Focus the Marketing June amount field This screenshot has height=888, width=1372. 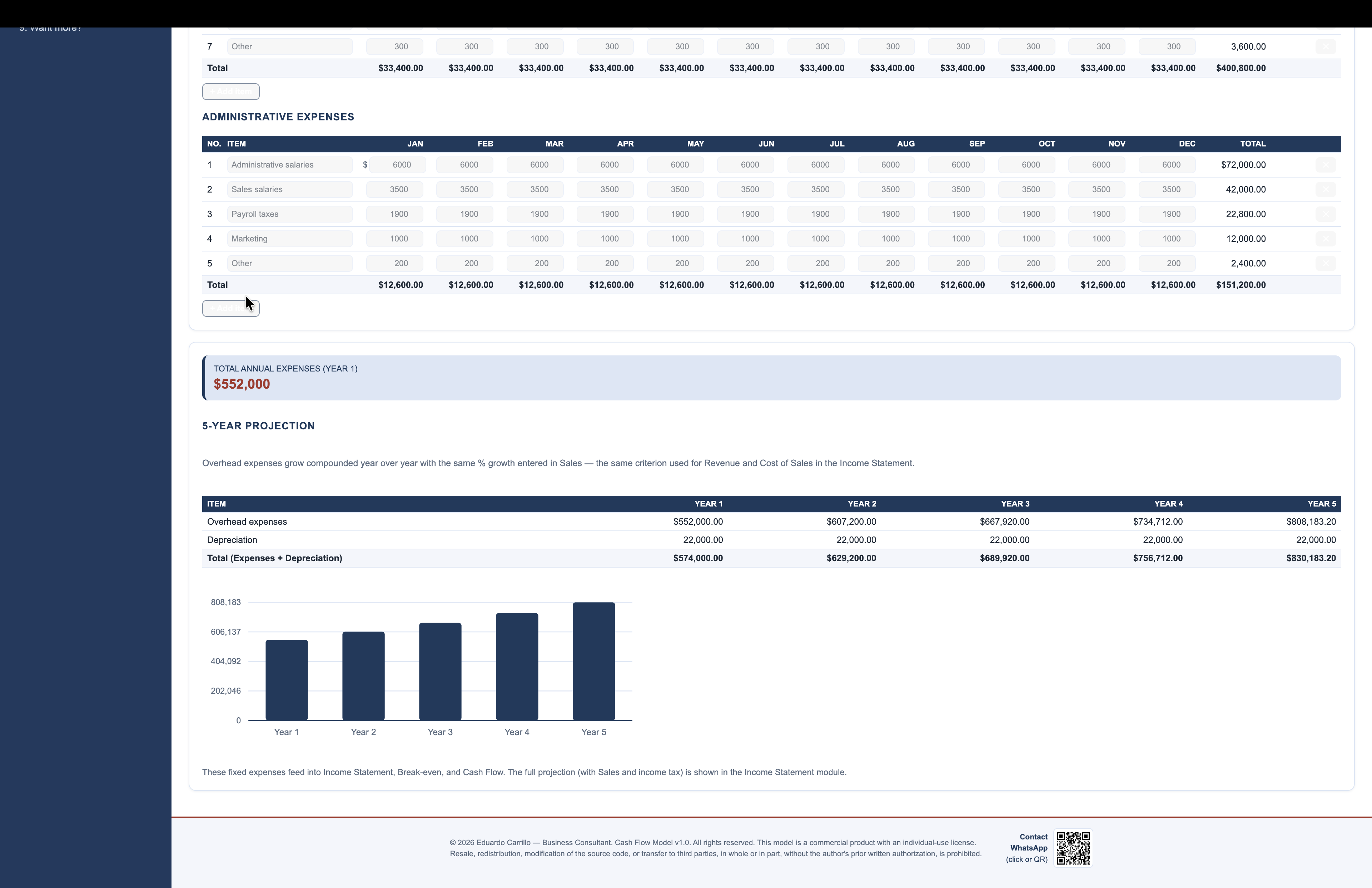pos(745,239)
